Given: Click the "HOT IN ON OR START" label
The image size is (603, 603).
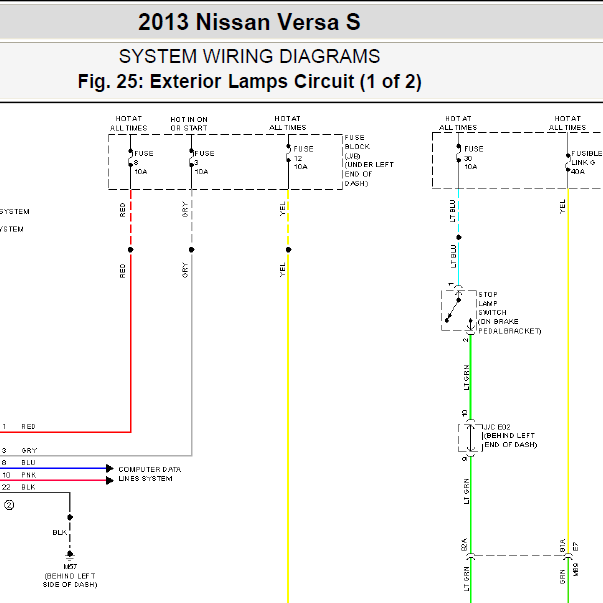Looking at the screenshot, I should tap(189, 123).
